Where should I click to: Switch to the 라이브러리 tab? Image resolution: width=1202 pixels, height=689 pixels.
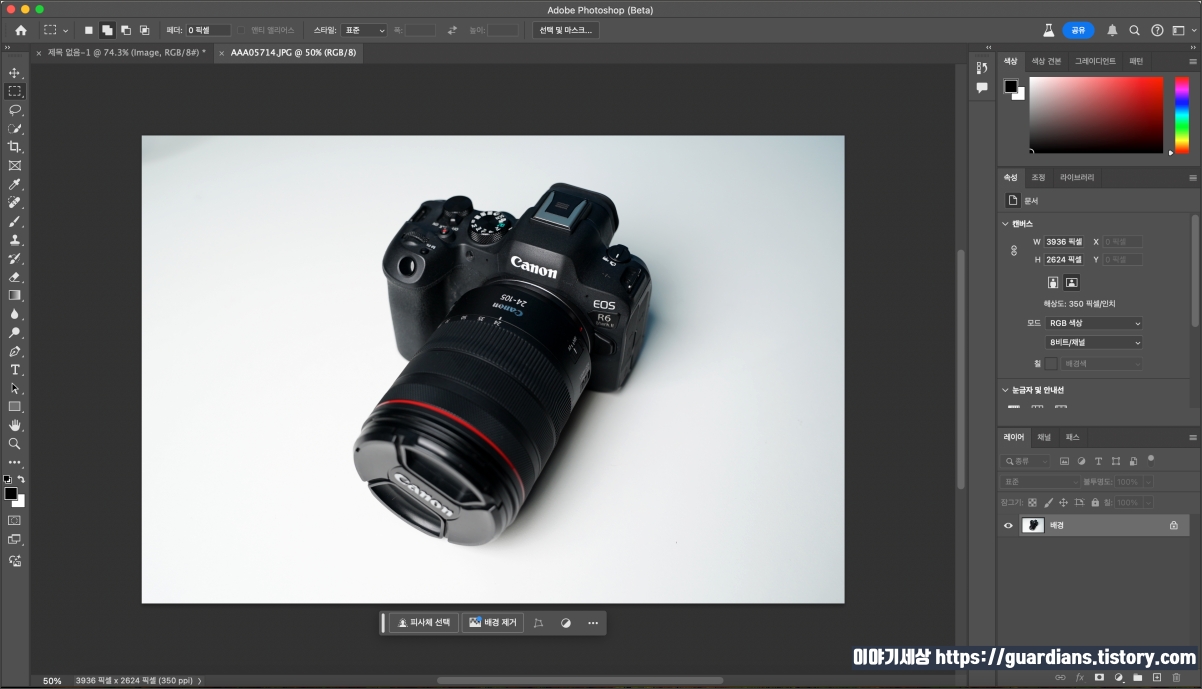tap(1077, 177)
